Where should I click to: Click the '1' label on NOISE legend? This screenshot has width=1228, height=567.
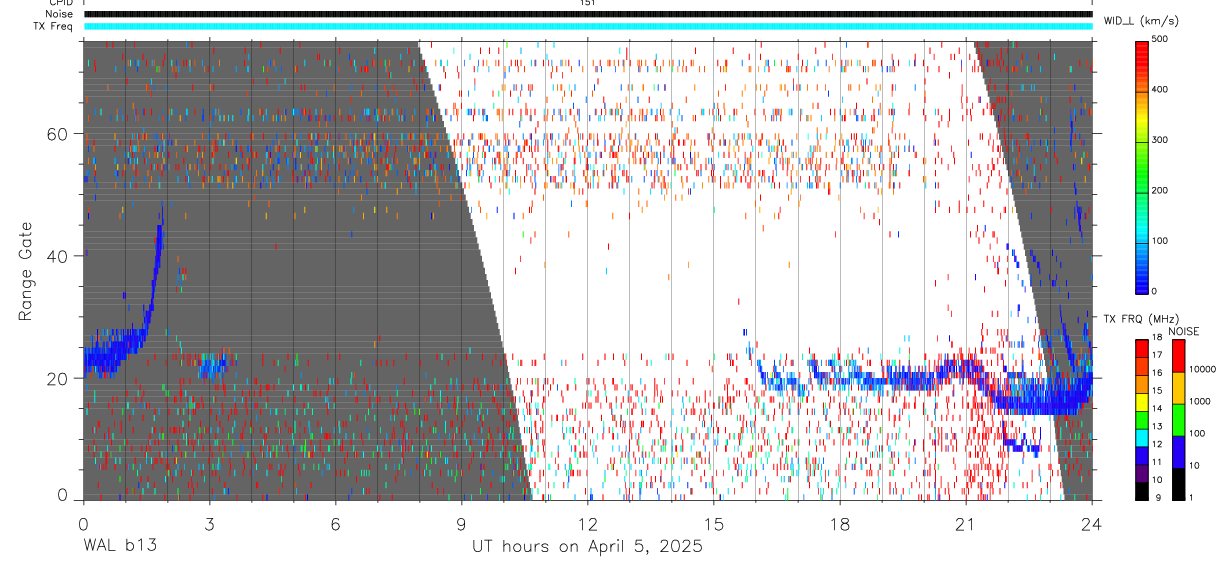pos(1191,498)
